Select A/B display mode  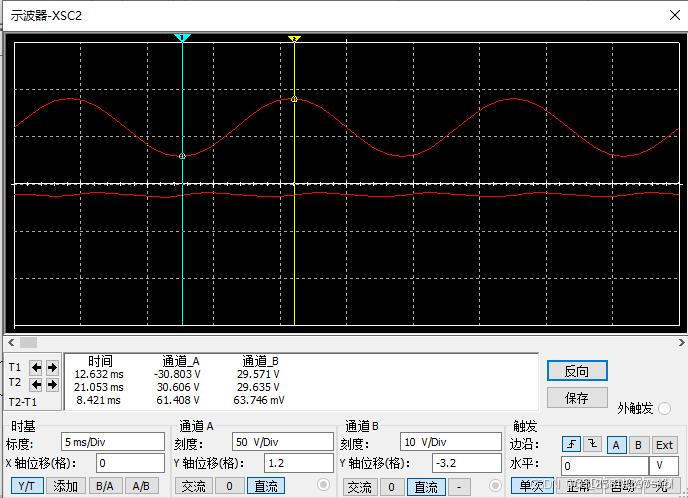pyautogui.click(x=141, y=486)
